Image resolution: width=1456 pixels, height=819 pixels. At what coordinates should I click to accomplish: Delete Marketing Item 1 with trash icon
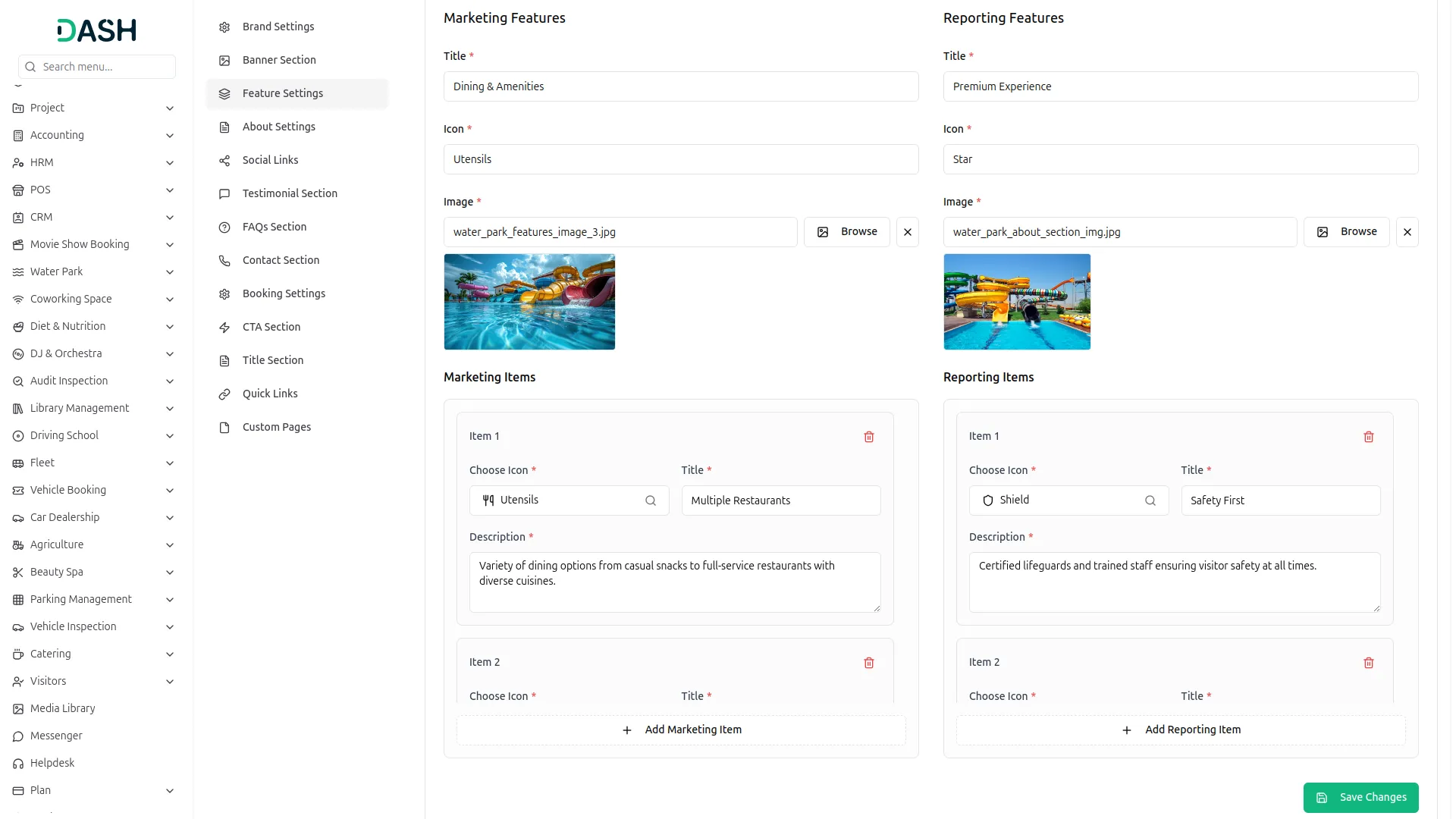869,437
